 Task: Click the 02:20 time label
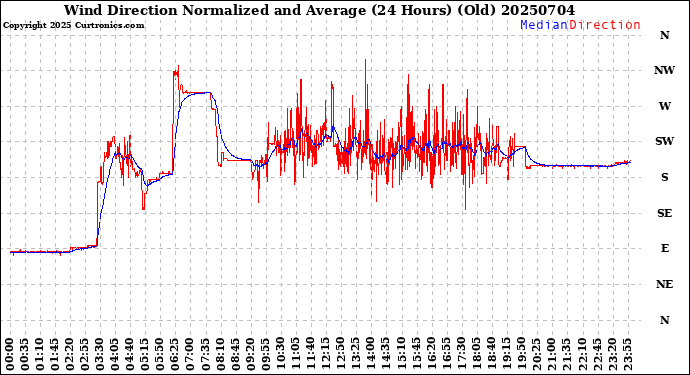[x=70, y=355]
